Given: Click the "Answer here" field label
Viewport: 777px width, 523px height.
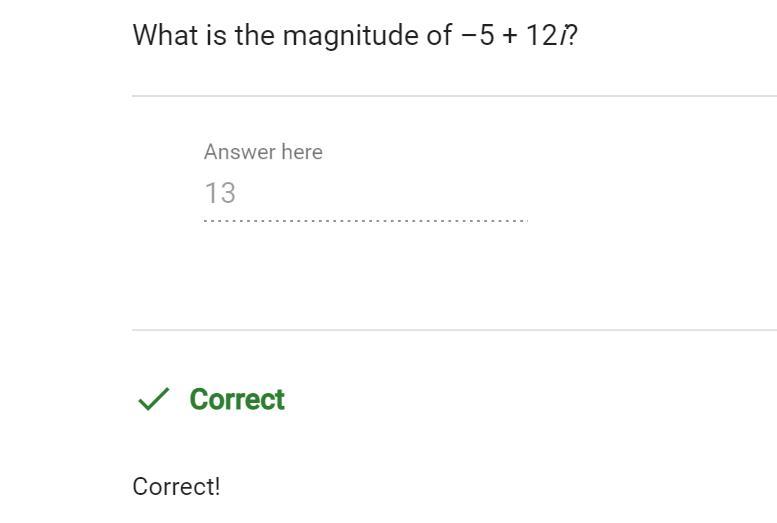Looking at the screenshot, I should 263,152.
